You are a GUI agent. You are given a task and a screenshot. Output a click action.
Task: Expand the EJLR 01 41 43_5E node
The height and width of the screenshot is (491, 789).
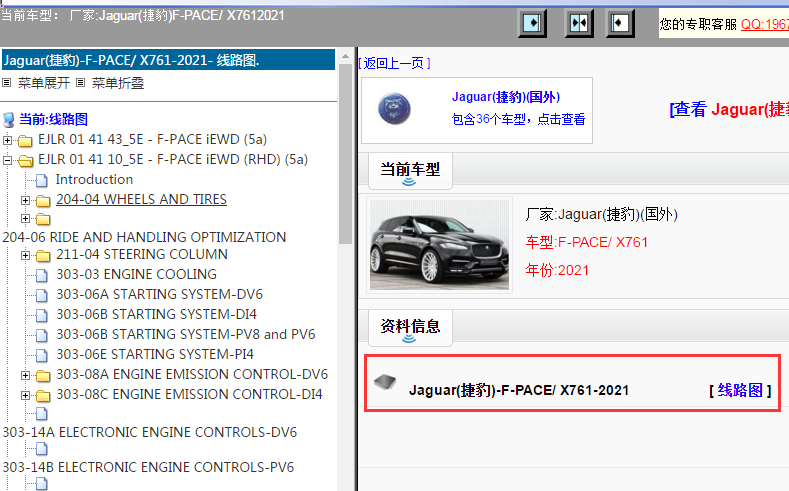[8, 140]
